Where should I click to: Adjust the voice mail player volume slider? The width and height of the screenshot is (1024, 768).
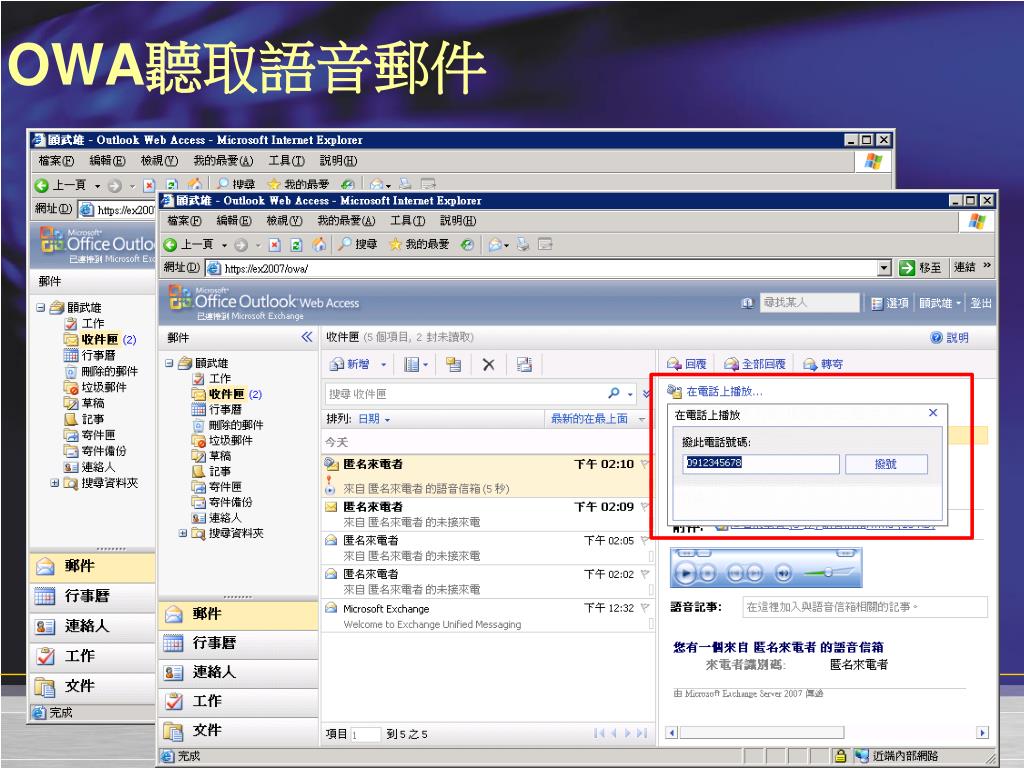pyautogui.click(x=826, y=572)
